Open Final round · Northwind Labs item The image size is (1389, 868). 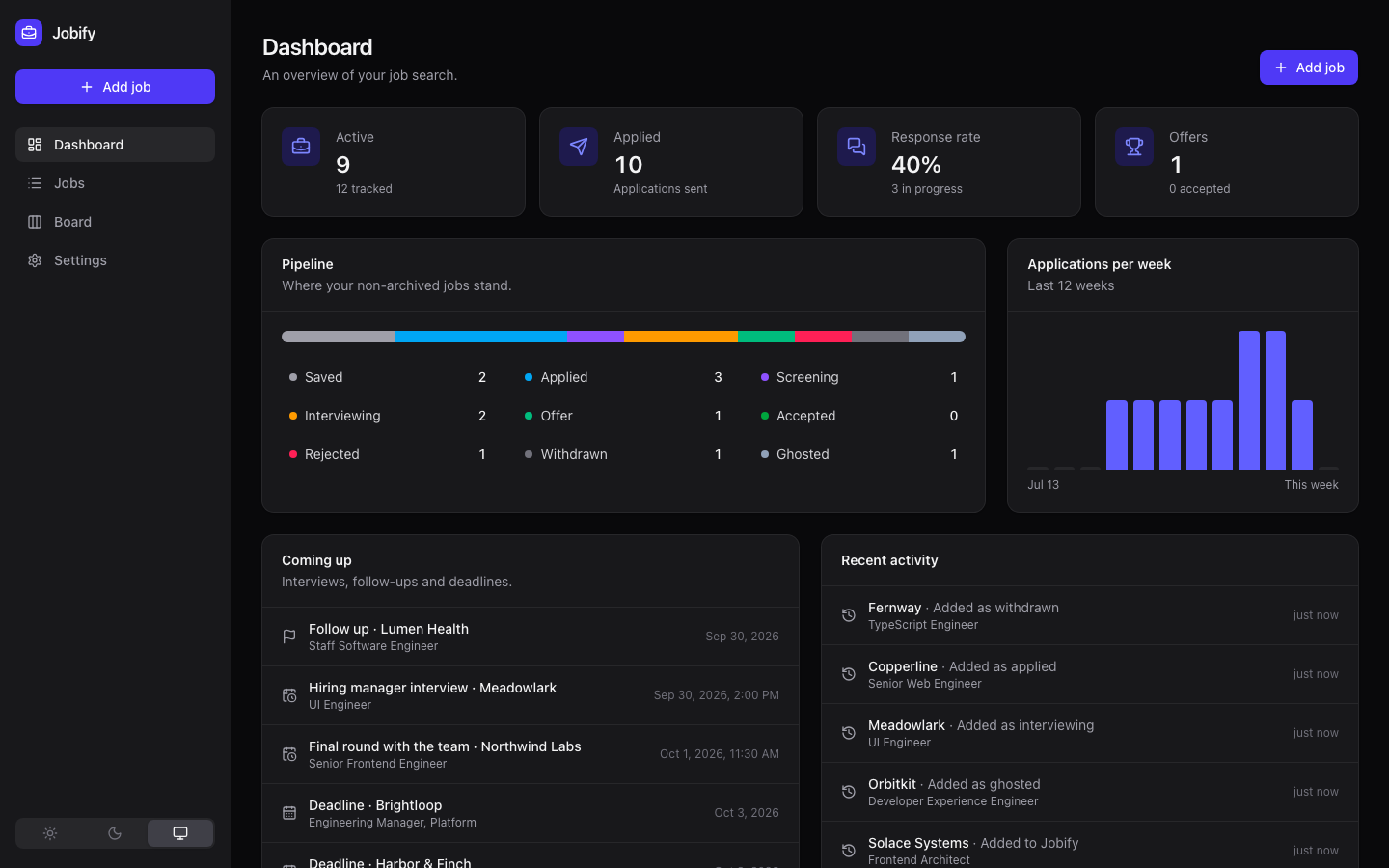coord(531,754)
